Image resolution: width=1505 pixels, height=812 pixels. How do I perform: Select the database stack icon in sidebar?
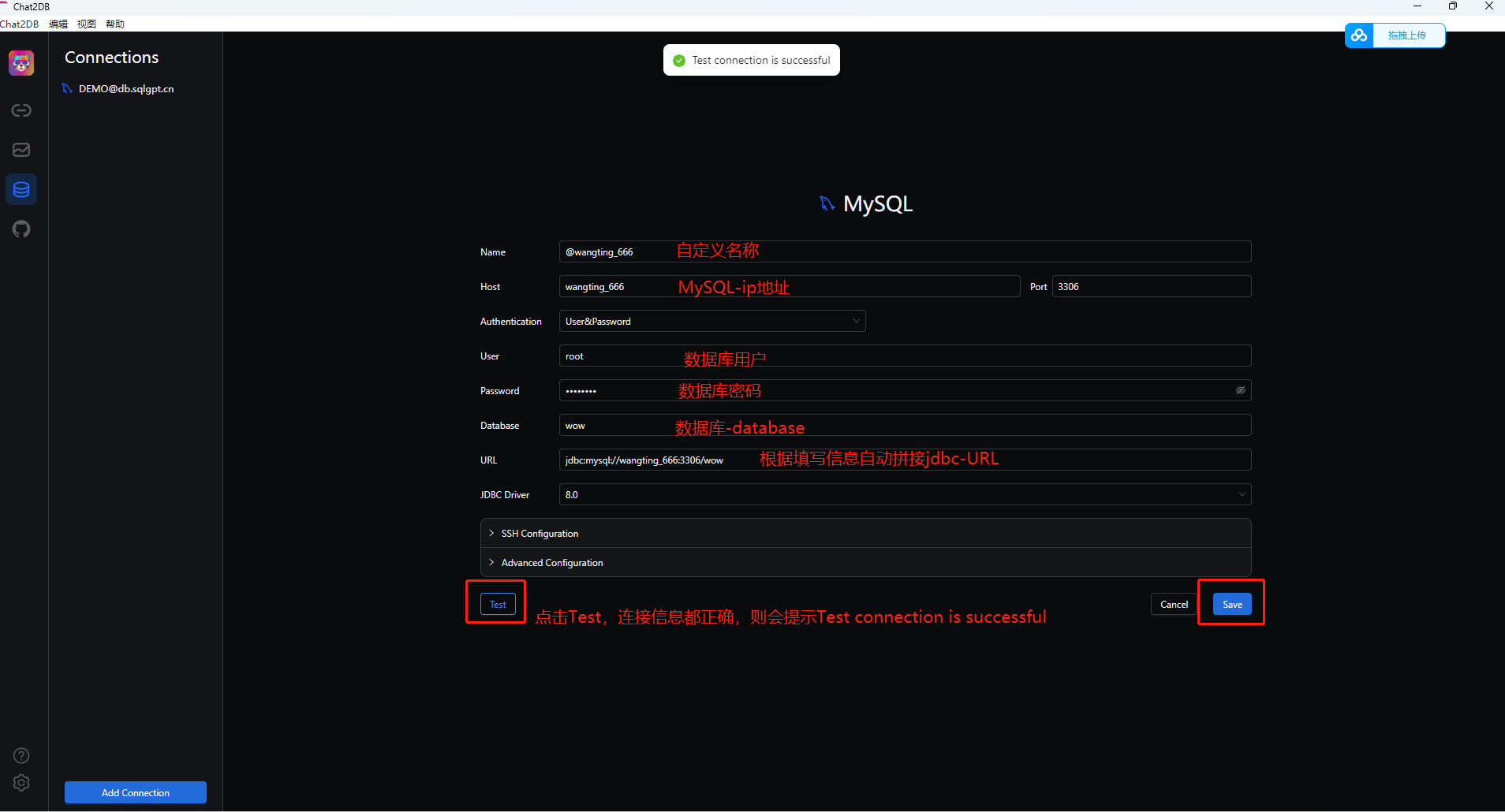[x=21, y=189]
